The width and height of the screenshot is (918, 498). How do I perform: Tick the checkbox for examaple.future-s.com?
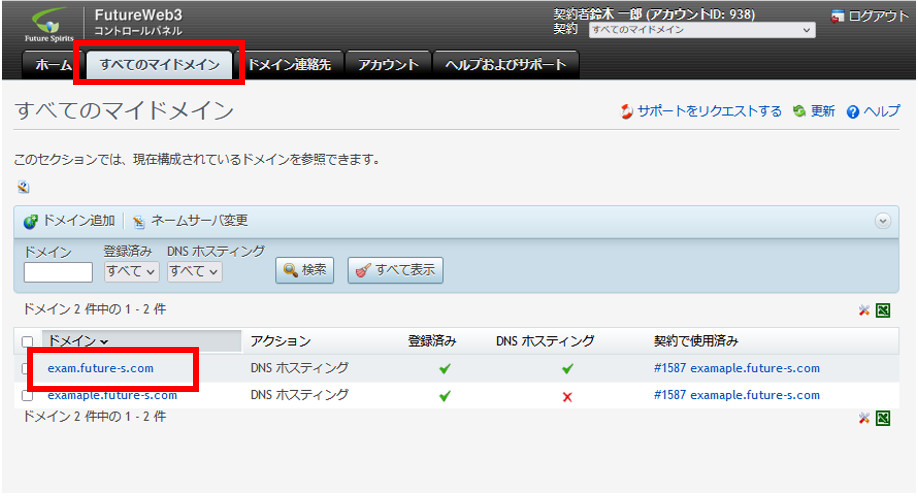28,396
